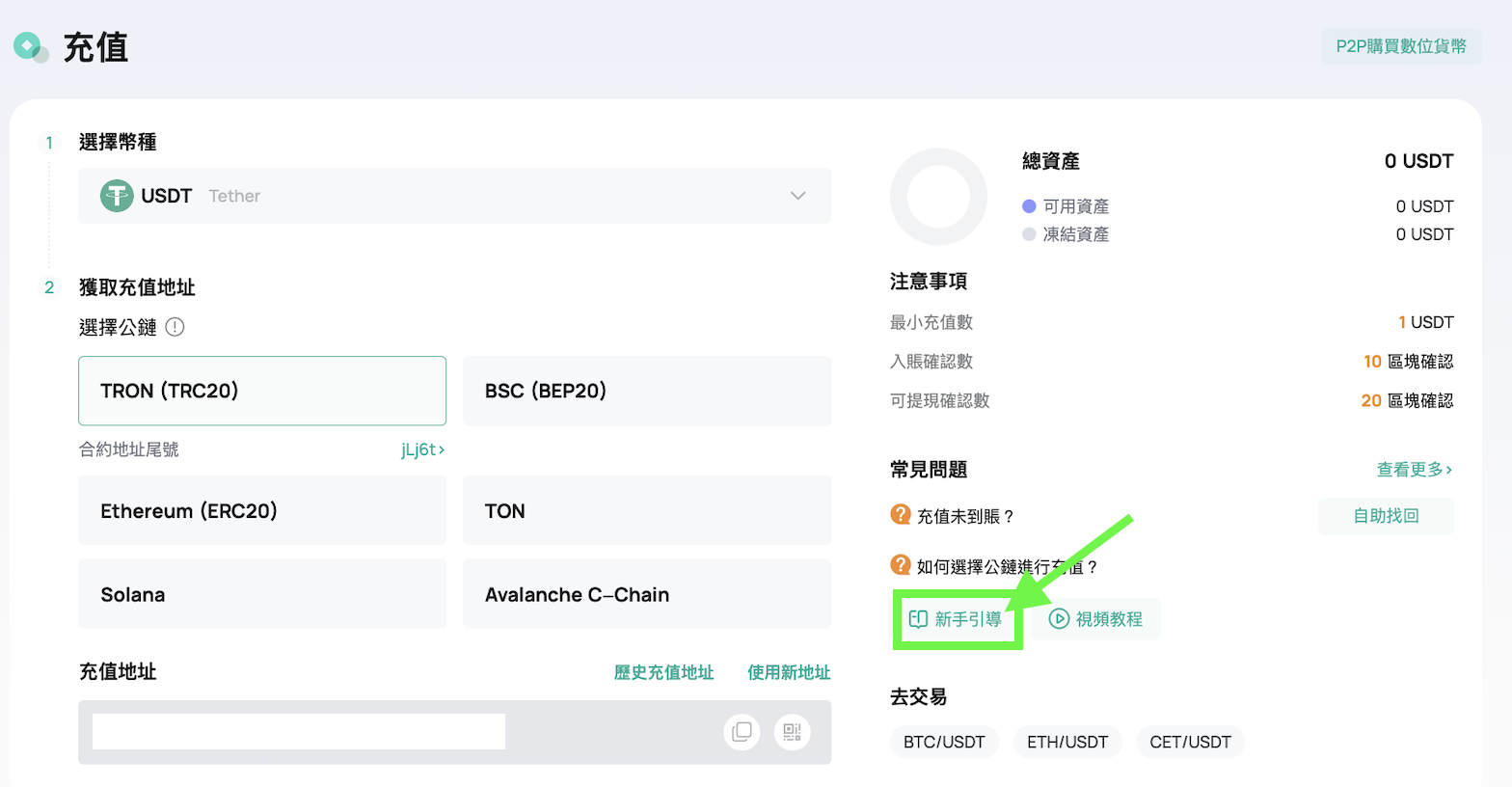Viewport: 1512px width, 787px height.
Task: Click the total assets donut chart
Action: [x=938, y=197]
